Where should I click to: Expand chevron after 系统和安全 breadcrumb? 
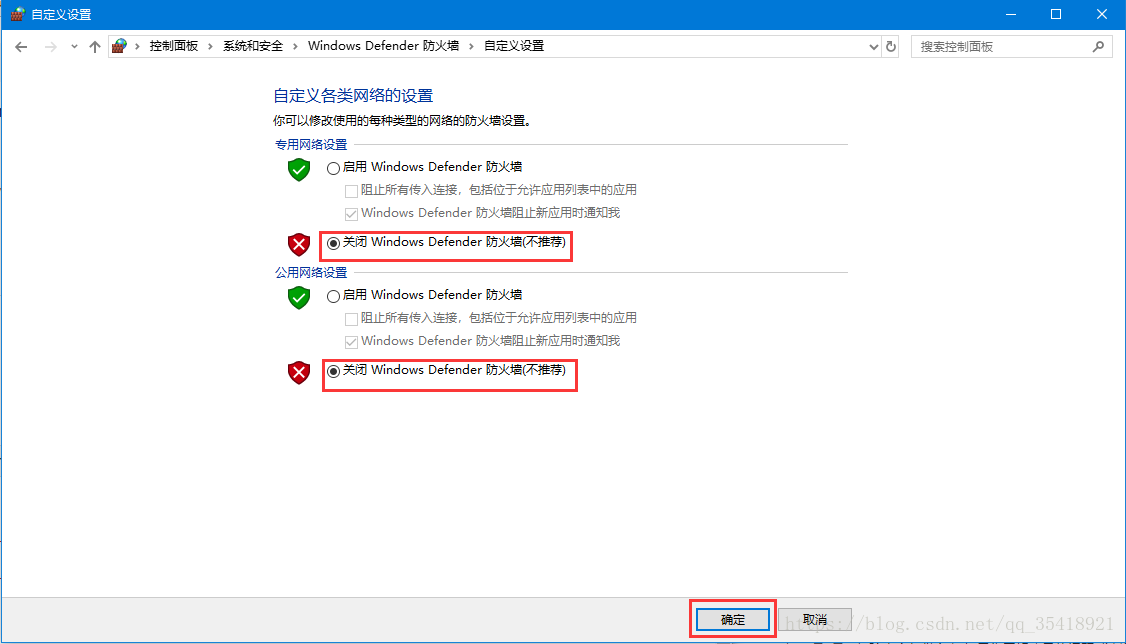point(294,46)
